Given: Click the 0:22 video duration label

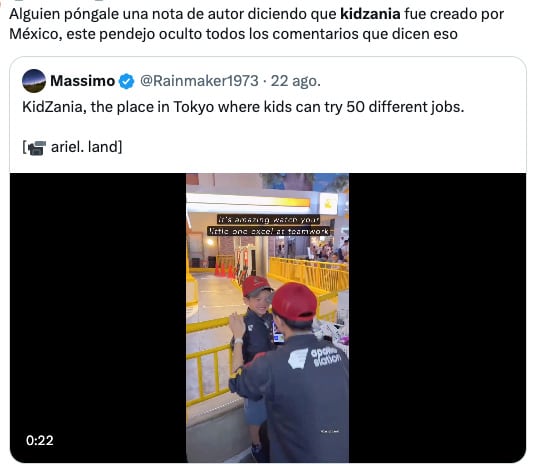Looking at the screenshot, I should pyautogui.click(x=40, y=440).
